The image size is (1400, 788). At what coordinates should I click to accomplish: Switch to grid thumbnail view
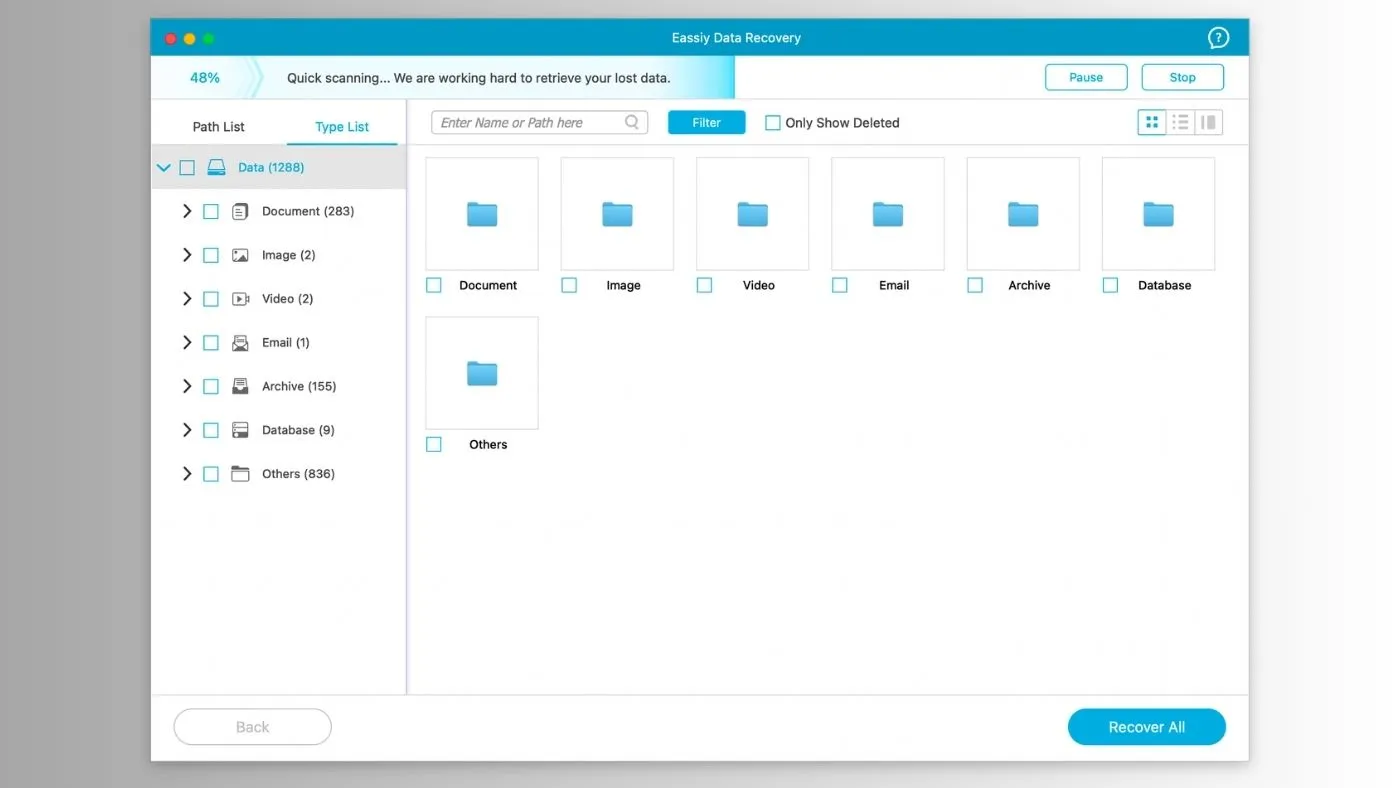point(1152,123)
